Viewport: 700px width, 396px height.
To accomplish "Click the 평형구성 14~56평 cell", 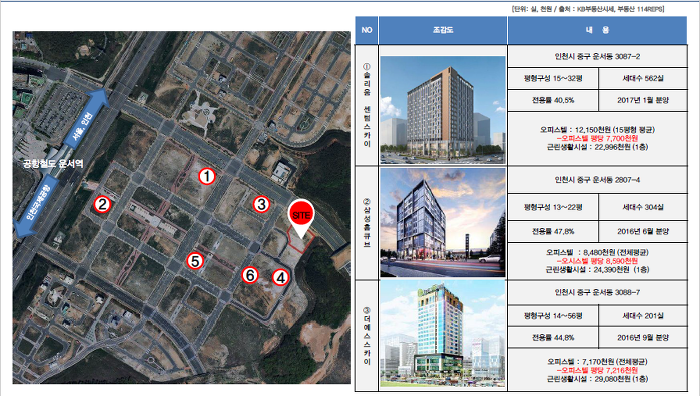I will (553, 316).
